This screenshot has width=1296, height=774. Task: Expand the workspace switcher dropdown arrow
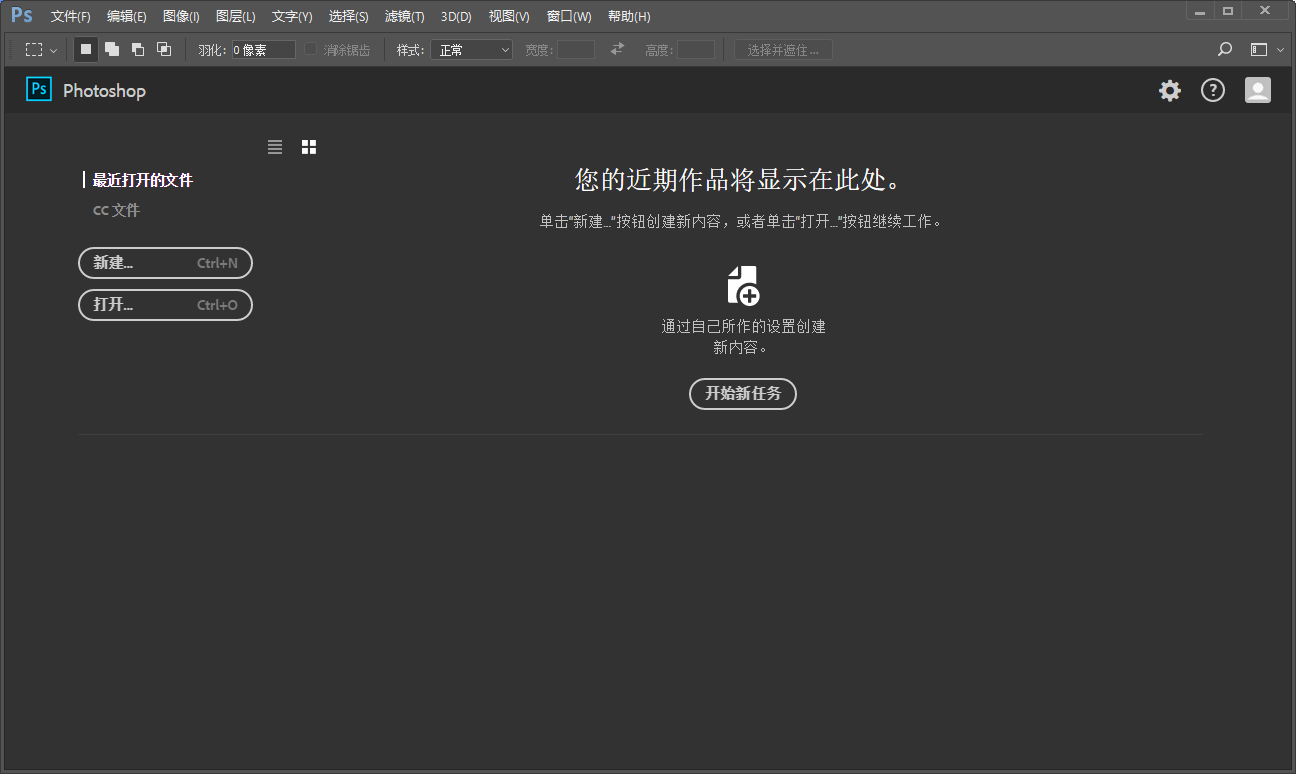1281,50
